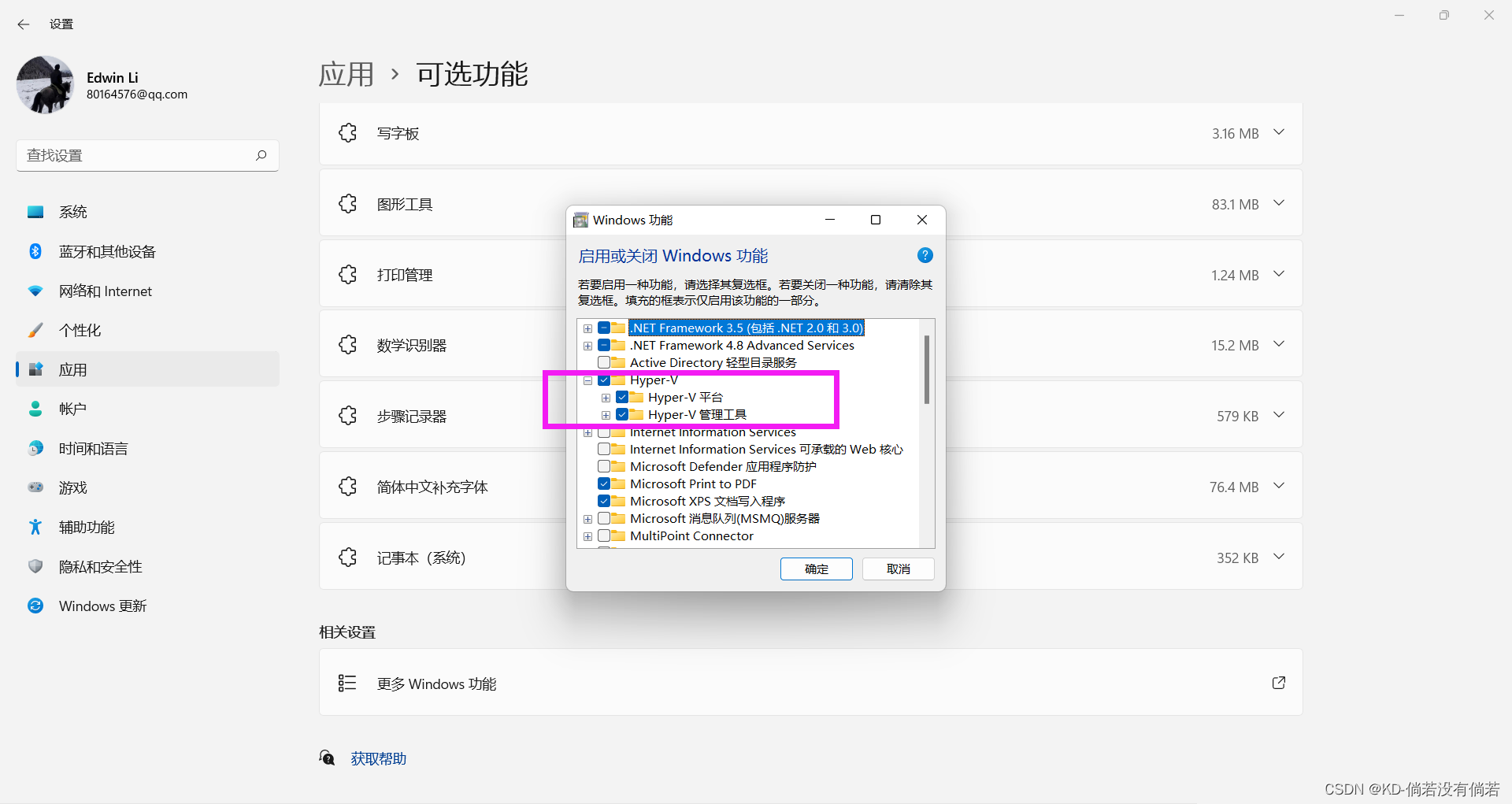Confirm with the 确定 button

pyautogui.click(x=817, y=569)
